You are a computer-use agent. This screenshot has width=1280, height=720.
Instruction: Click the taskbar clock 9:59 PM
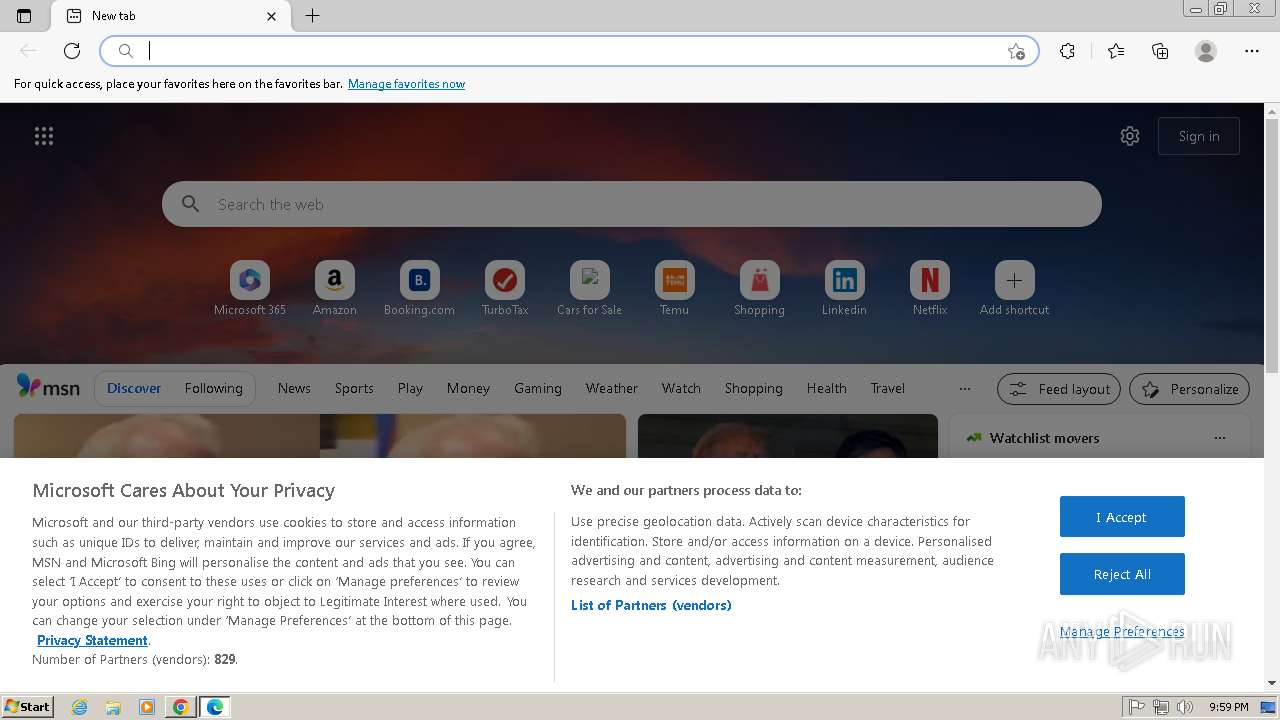[1228, 707]
